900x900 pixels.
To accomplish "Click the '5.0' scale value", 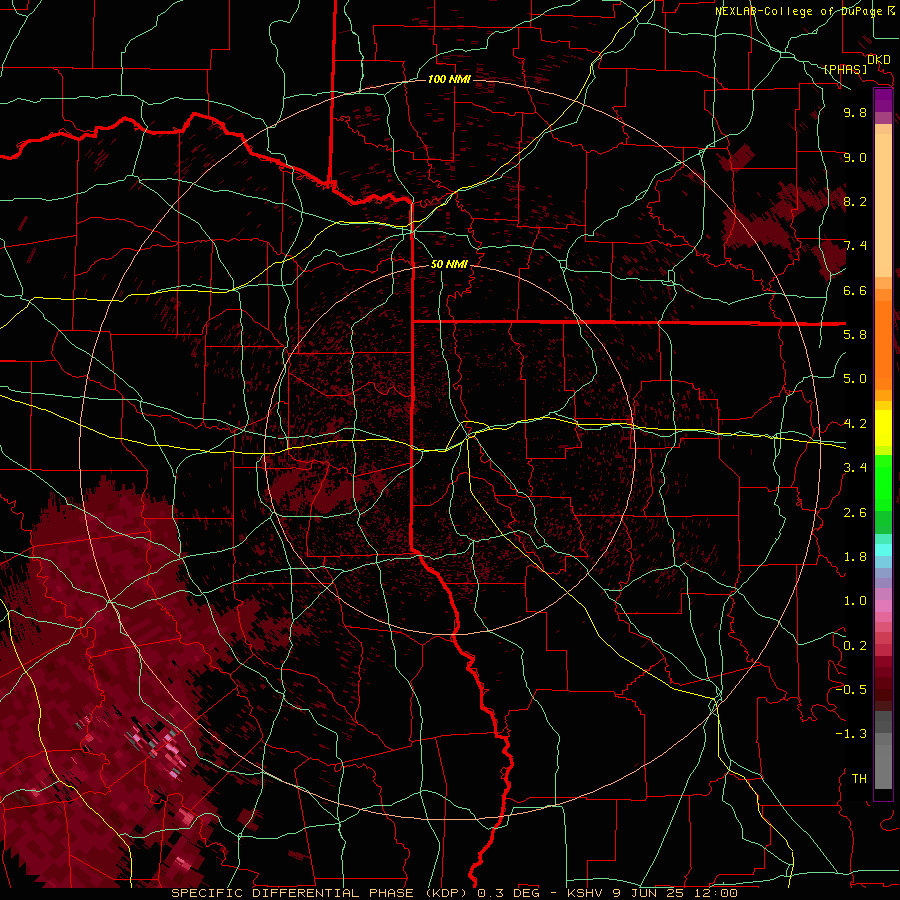I will click(855, 379).
